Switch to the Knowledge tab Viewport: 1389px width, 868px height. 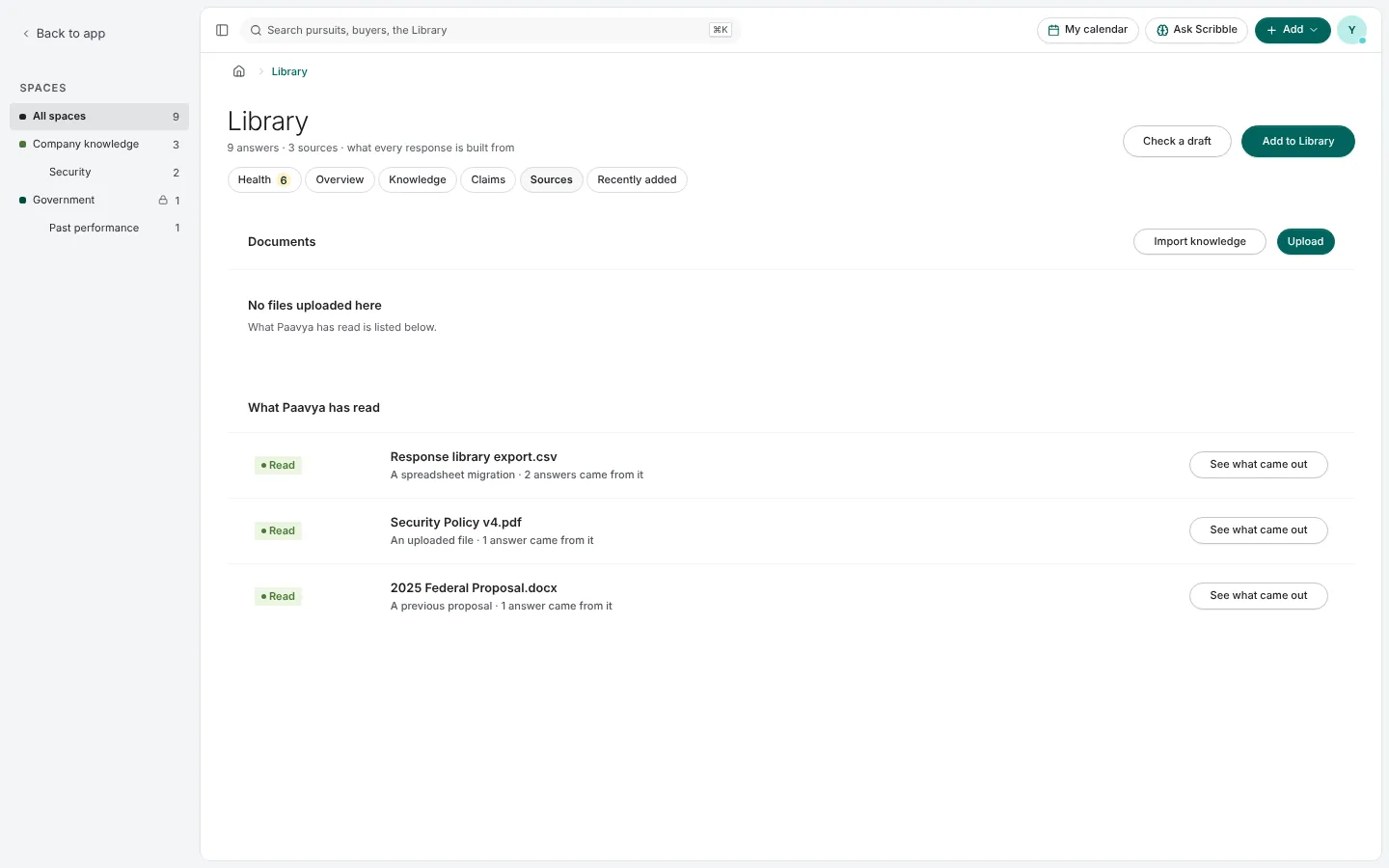417,180
